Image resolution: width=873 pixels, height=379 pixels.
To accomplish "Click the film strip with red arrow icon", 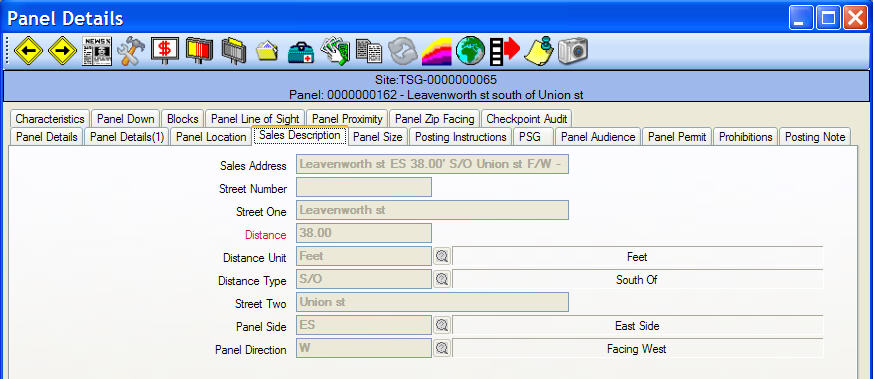I will pos(504,52).
